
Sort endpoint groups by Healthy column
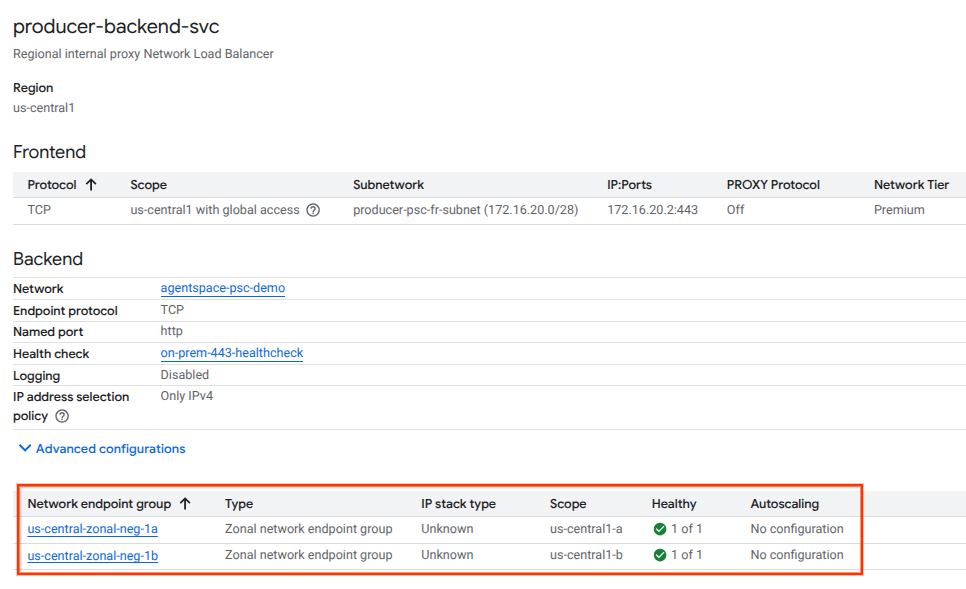pyautogui.click(x=673, y=504)
